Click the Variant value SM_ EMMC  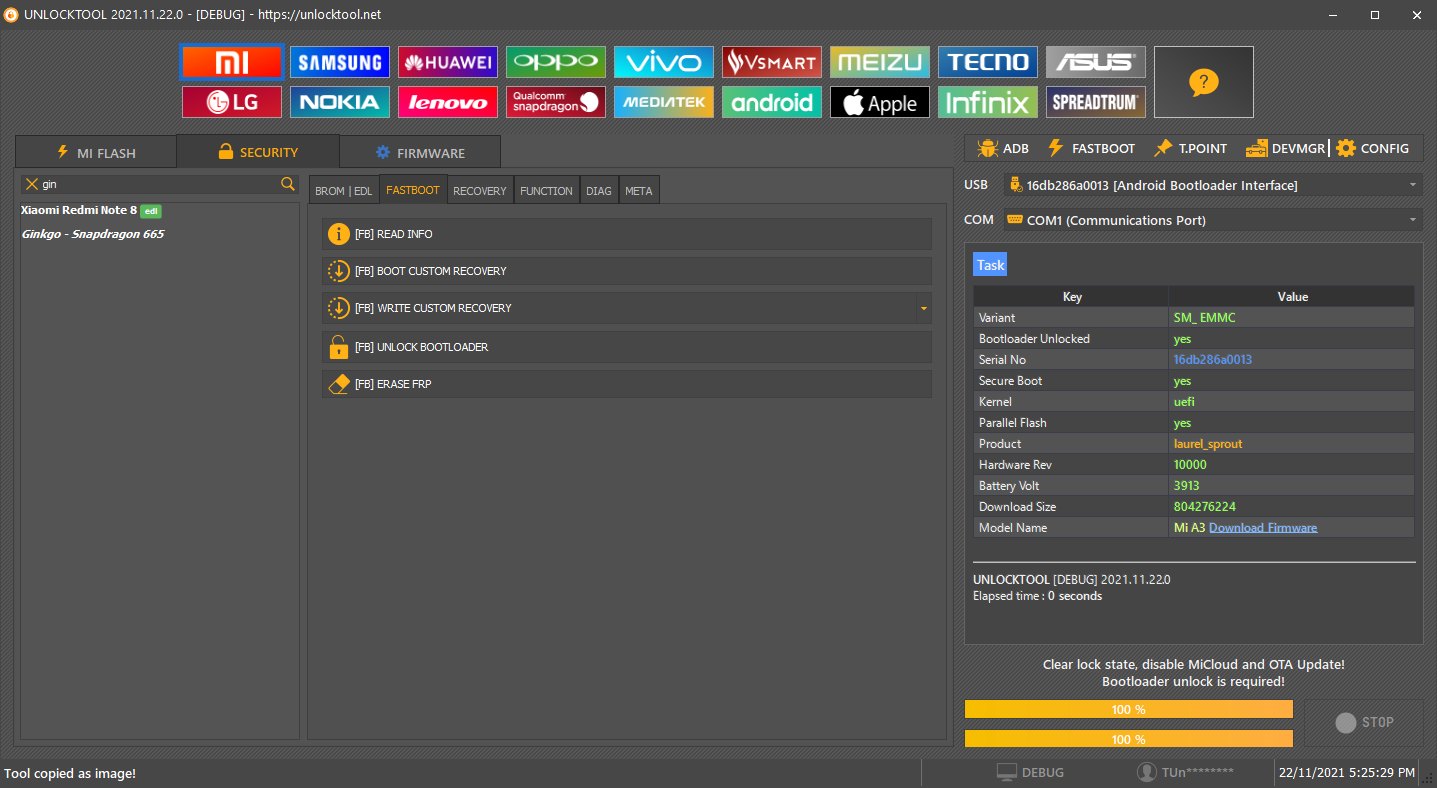pyautogui.click(x=1204, y=317)
